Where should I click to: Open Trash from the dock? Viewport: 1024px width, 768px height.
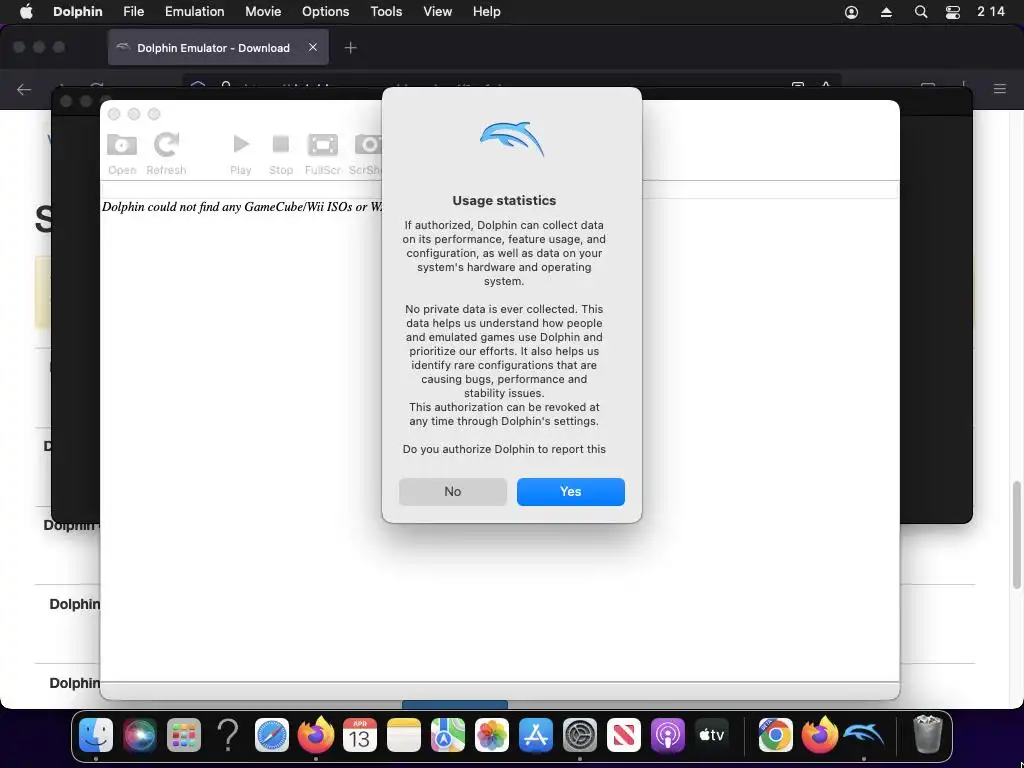927,735
